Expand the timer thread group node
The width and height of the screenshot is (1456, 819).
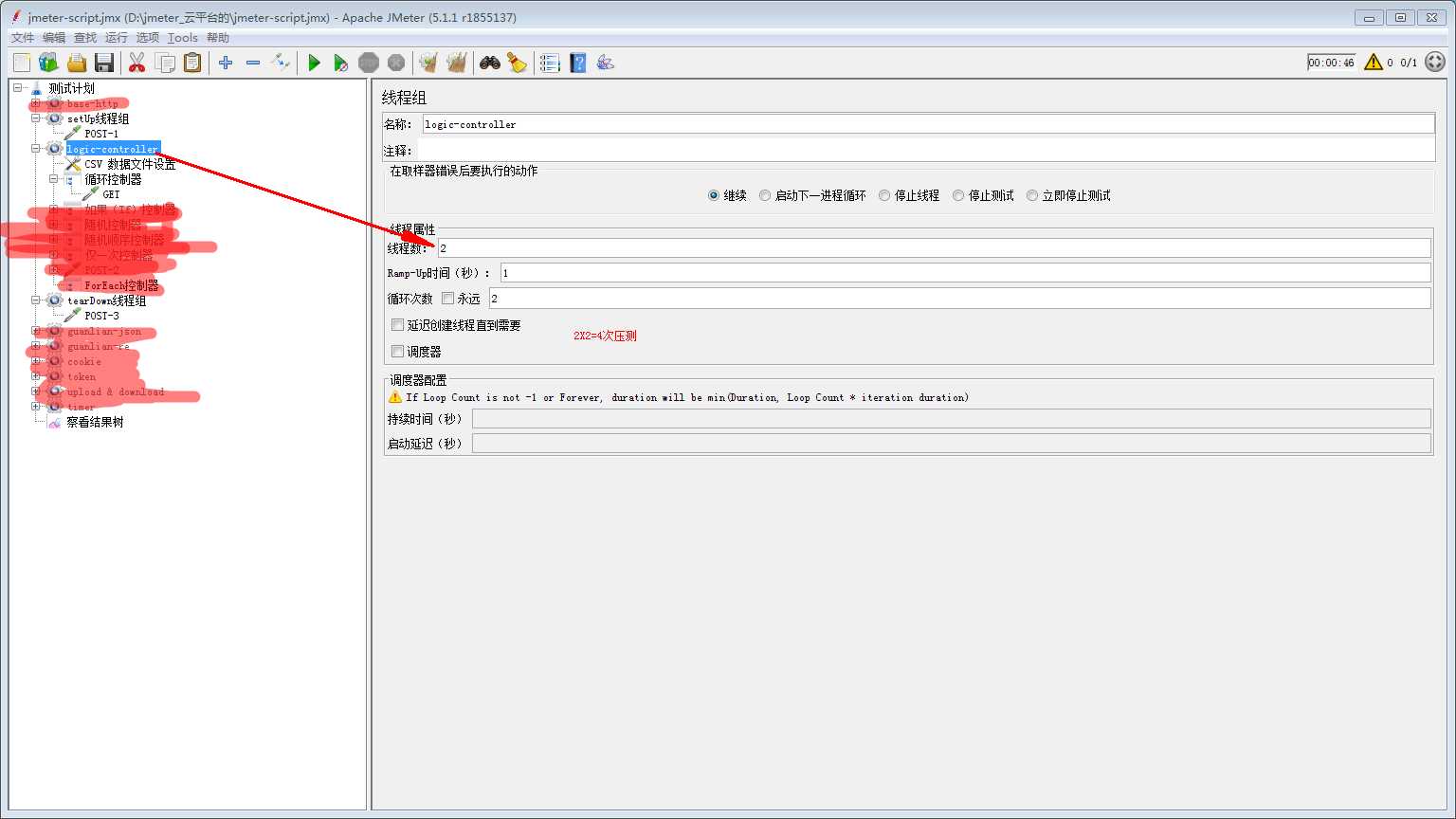pyautogui.click(x=35, y=407)
